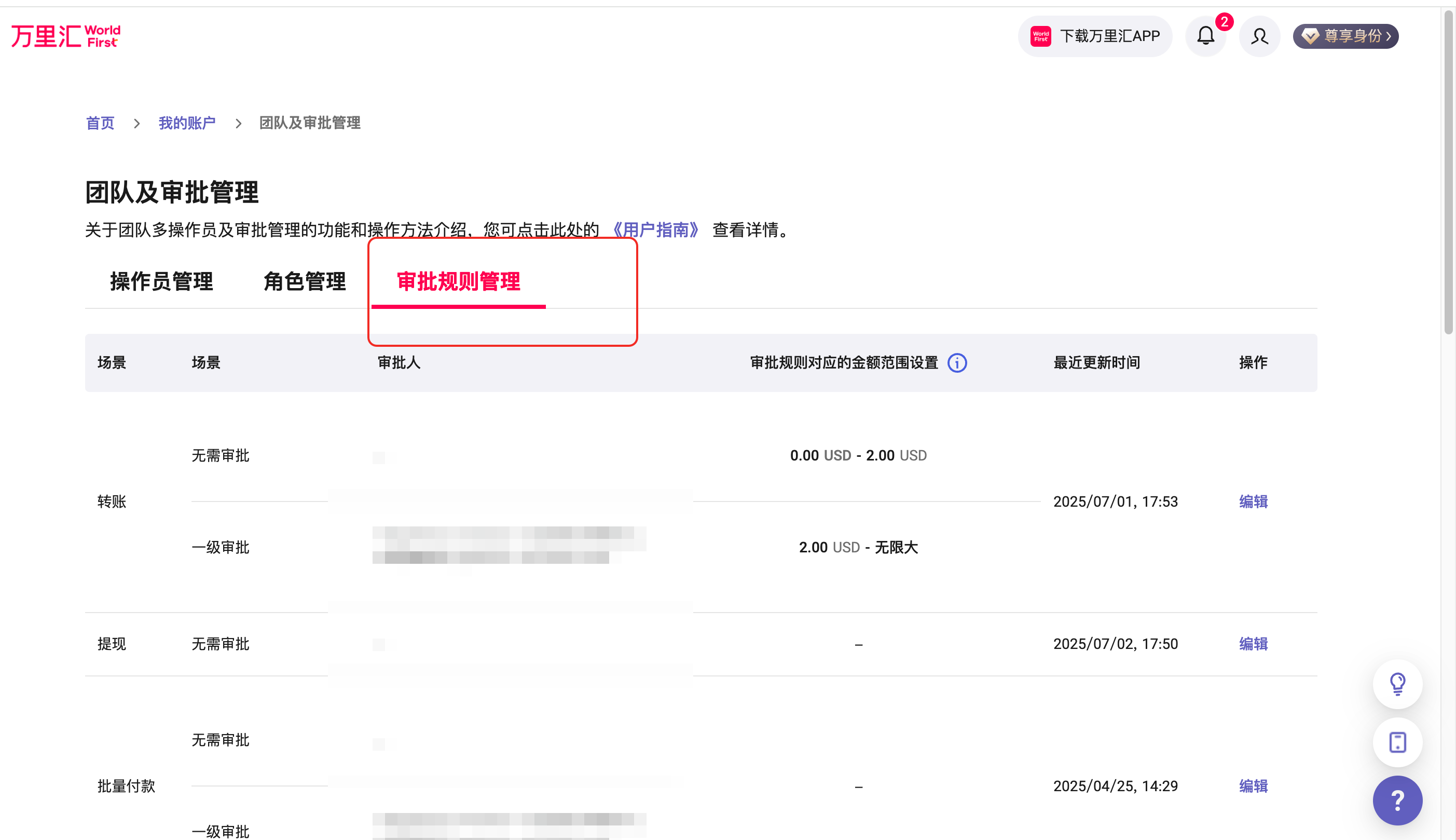
Task: Switch to 操作员管理 tab
Action: click(x=161, y=281)
